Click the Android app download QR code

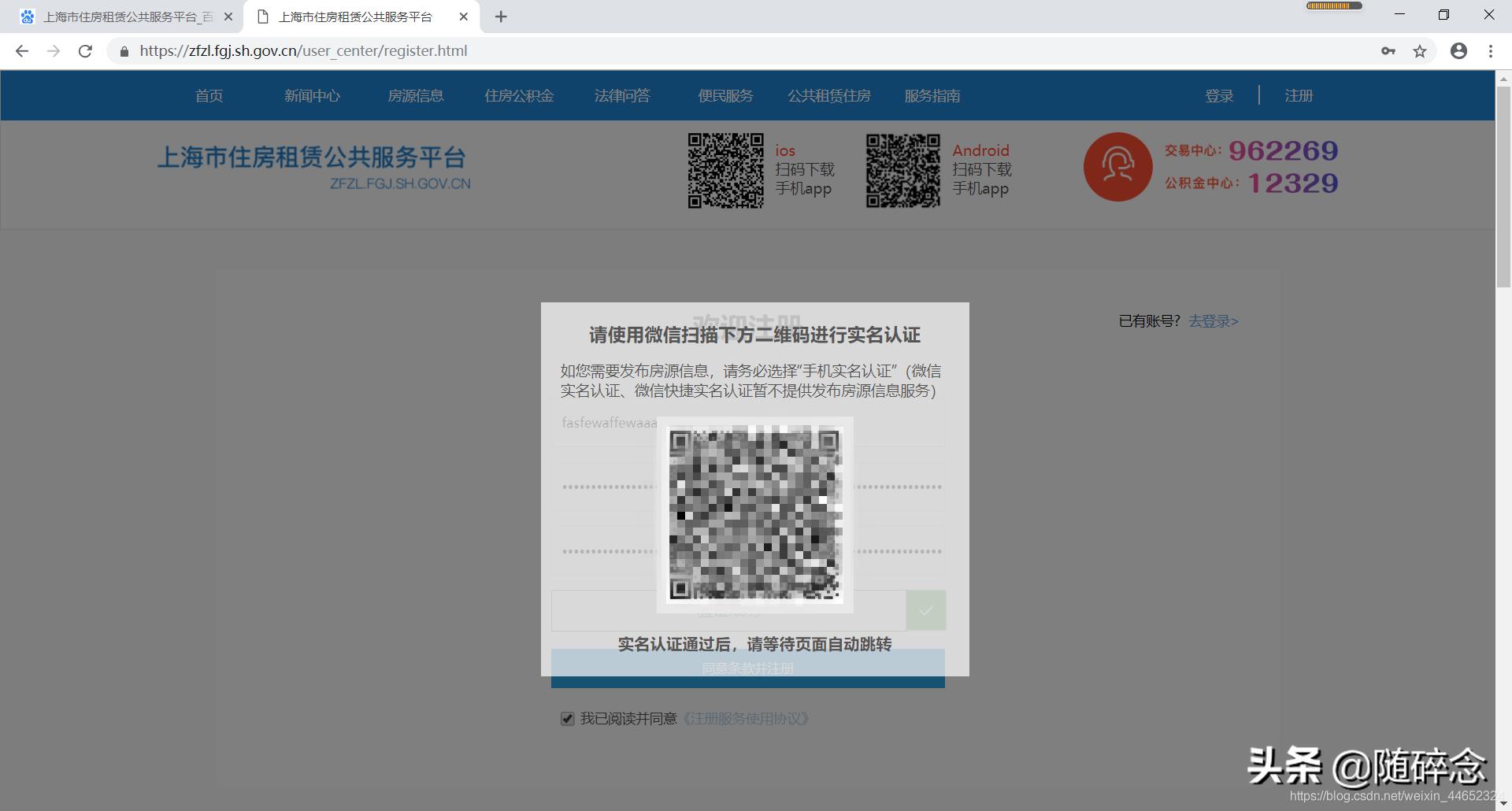[x=902, y=169]
